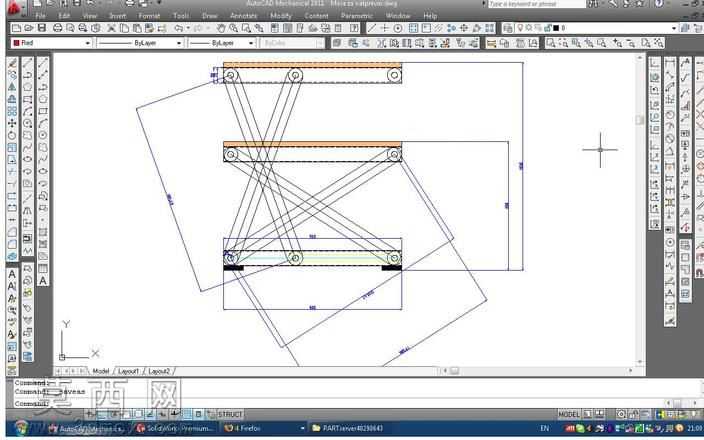Image resolution: width=704 pixels, height=440 pixels.
Task: Toggle the layer on/off lightbulb in layer box
Action: (x=520, y=28)
